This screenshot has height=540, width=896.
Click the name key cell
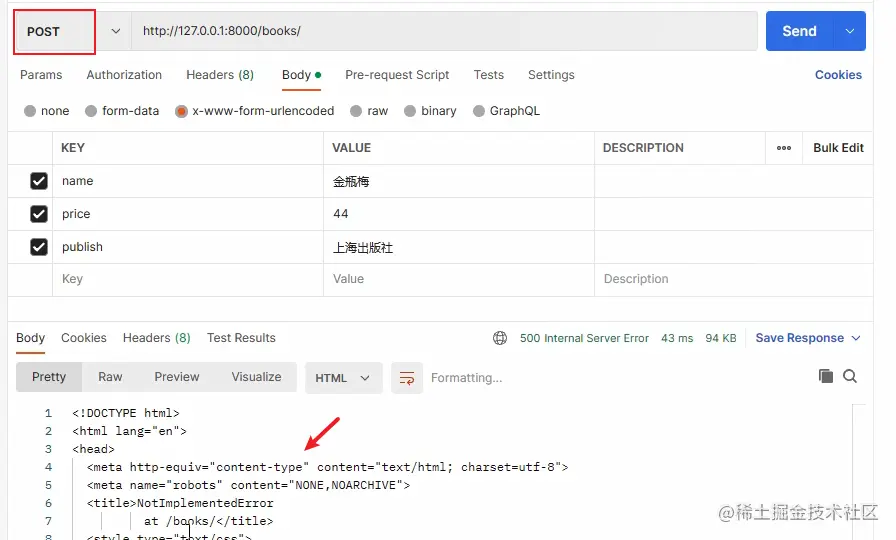pyautogui.click(x=188, y=181)
